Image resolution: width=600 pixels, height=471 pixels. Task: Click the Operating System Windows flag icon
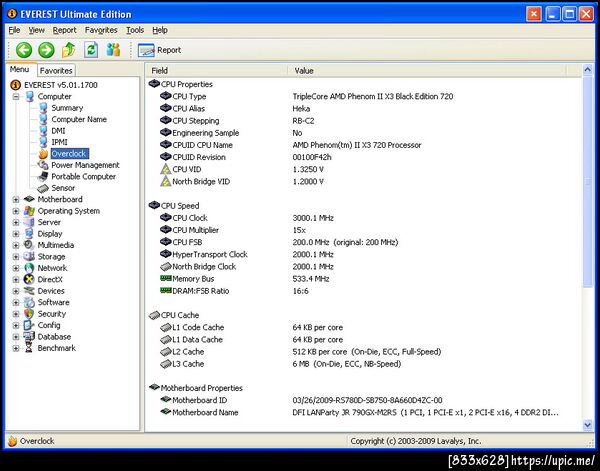pos(29,211)
